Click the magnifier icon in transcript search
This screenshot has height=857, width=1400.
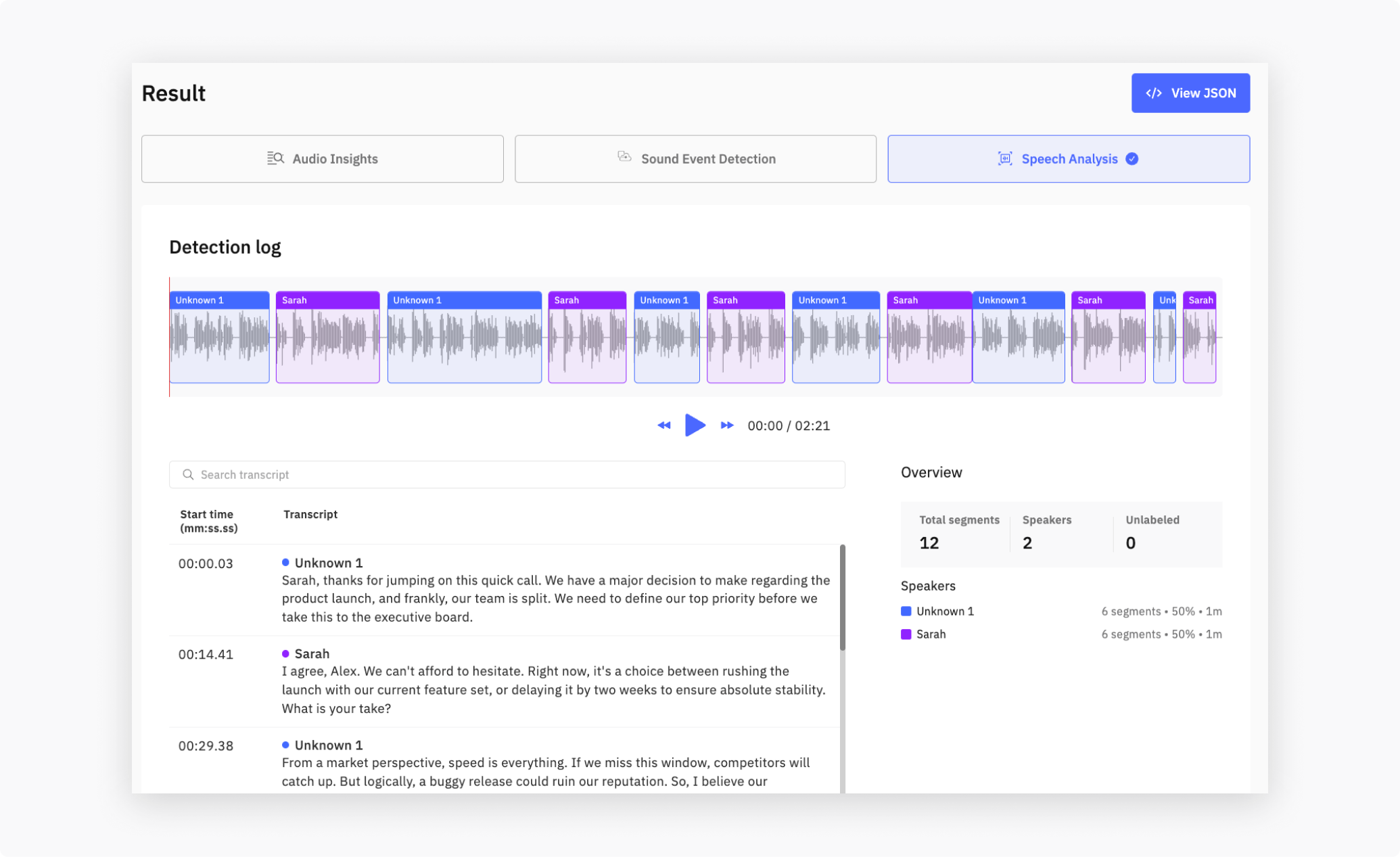(x=188, y=475)
